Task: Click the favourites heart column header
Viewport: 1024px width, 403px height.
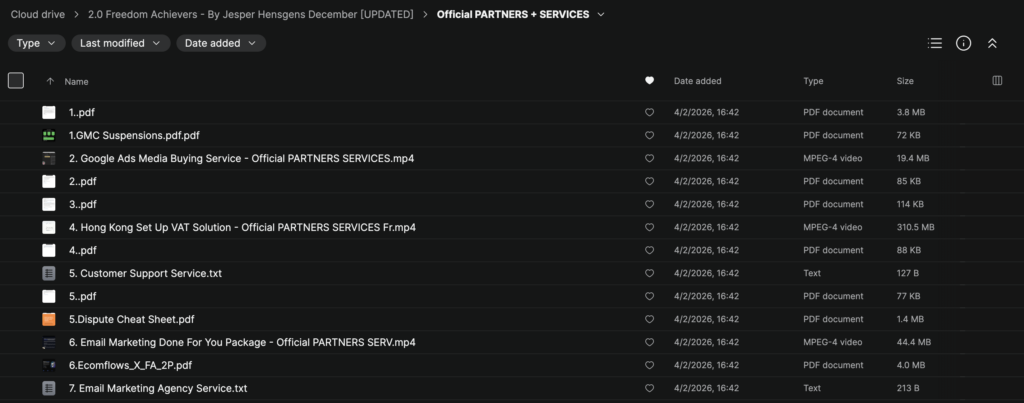Action: pos(649,81)
